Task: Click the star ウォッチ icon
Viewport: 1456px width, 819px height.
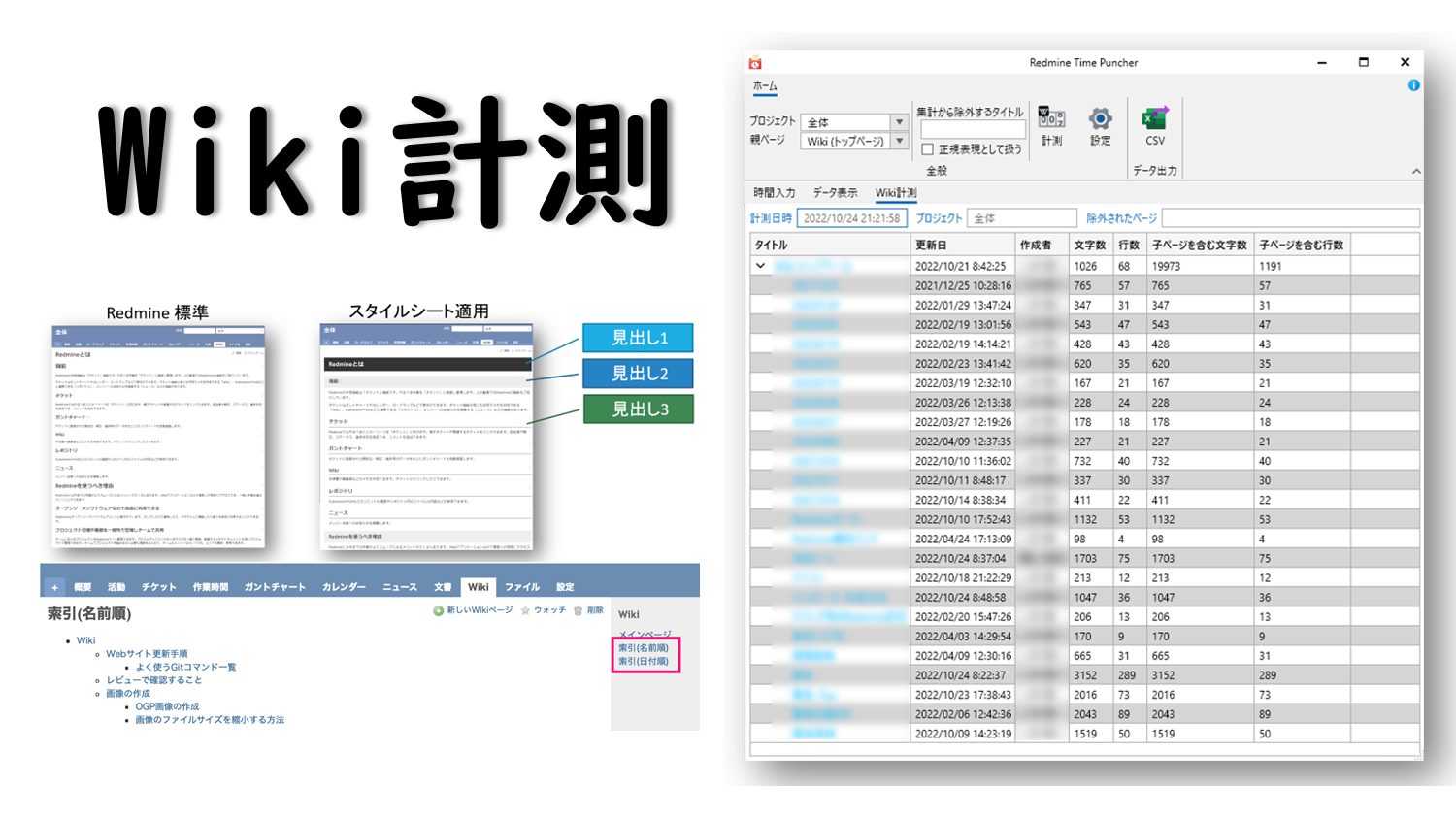Action: click(x=525, y=610)
